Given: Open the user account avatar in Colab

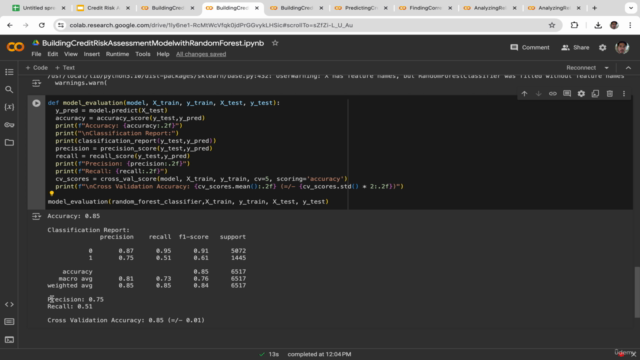Looking at the screenshot, I should click(x=622, y=48).
